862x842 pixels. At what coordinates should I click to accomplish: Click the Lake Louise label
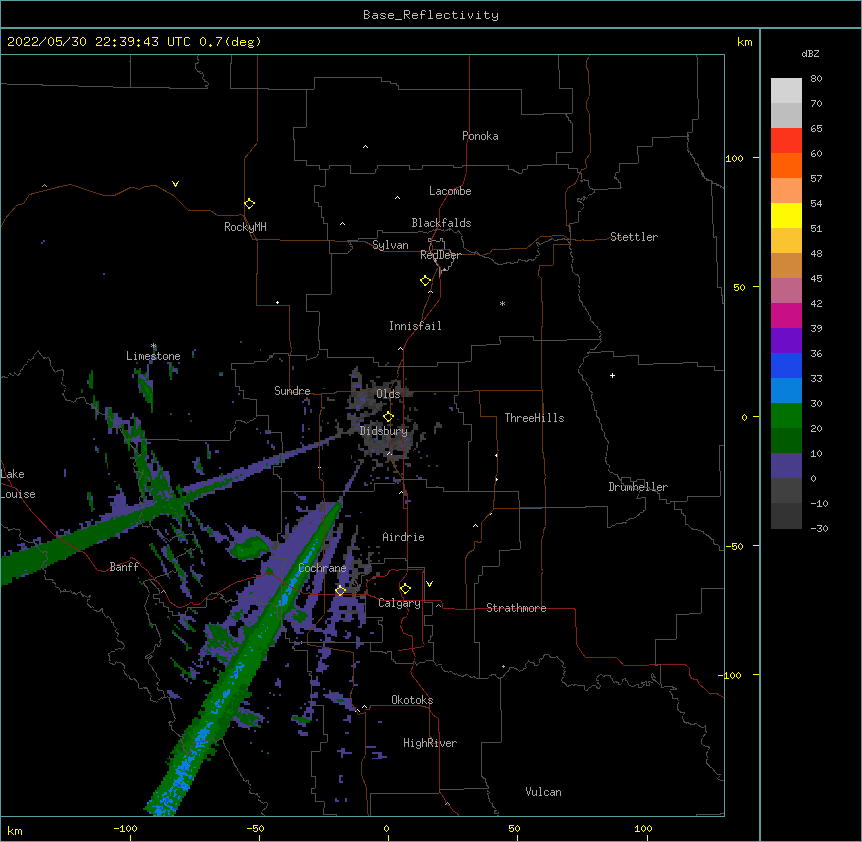(18, 484)
